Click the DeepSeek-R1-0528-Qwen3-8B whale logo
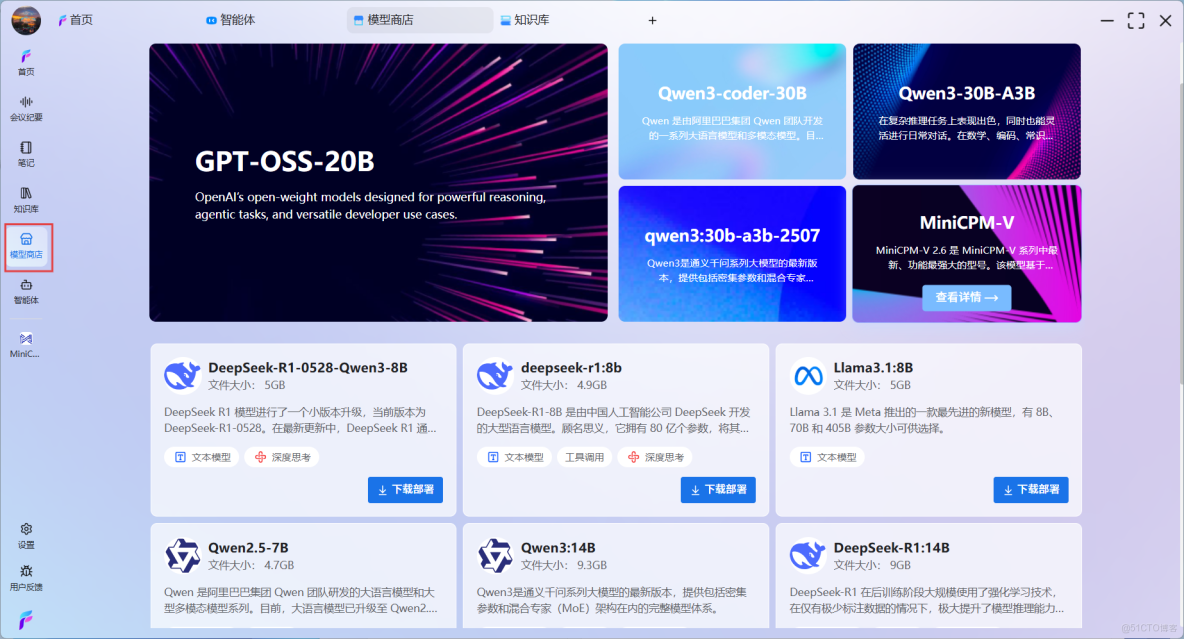Viewport: 1184px width, 639px height. [x=182, y=375]
